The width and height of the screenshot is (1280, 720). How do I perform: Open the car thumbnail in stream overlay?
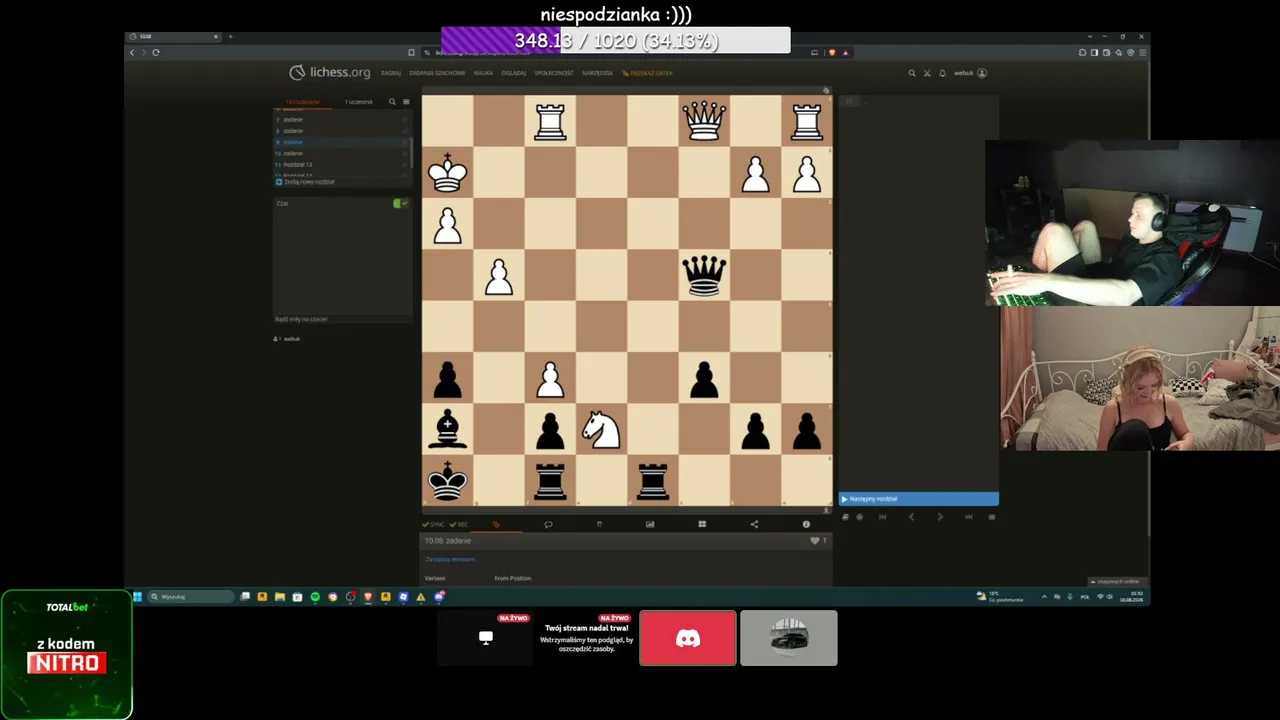point(789,638)
